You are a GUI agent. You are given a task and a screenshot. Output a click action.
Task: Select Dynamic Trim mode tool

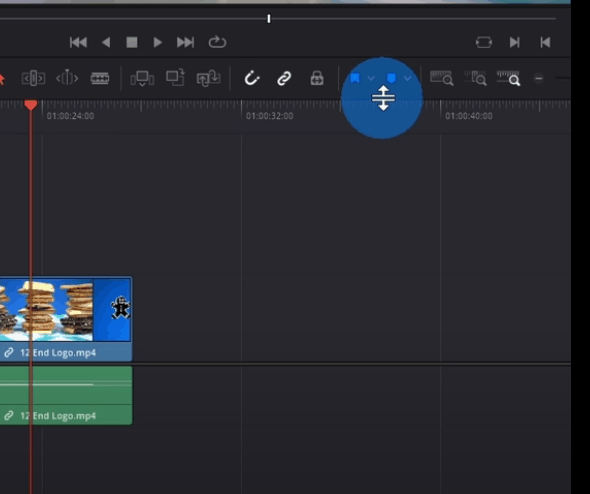pyautogui.click(x=67, y=78)
